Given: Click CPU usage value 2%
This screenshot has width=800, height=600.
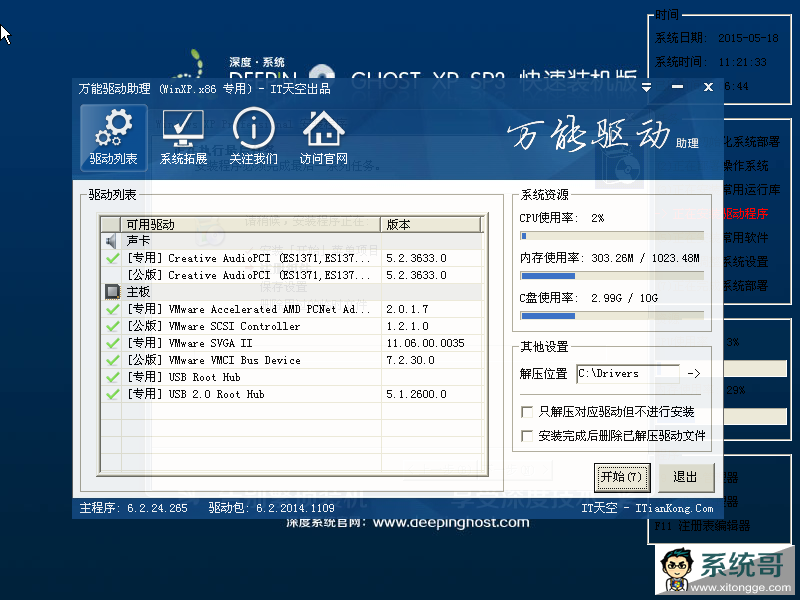Looking at the screenshot, I should [x=597, y=218].
